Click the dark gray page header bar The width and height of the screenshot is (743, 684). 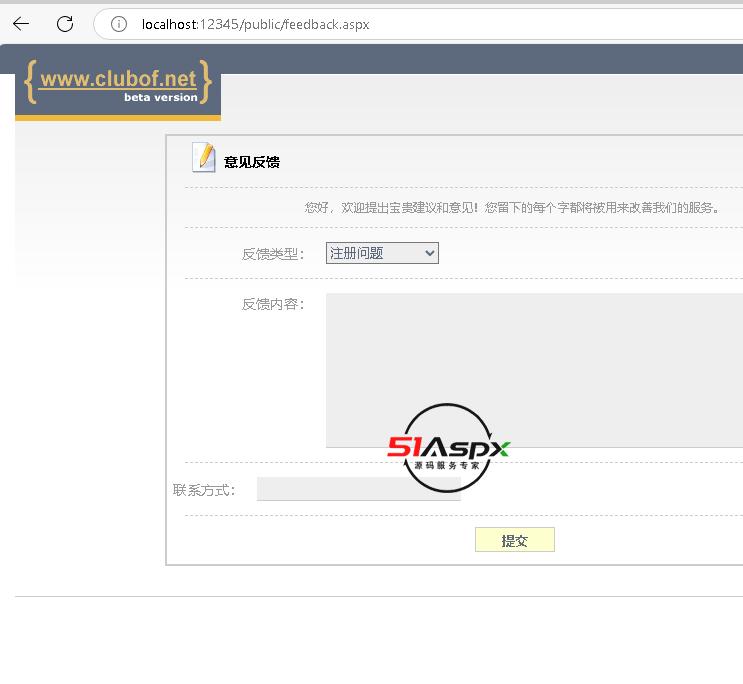coord(480,58)
